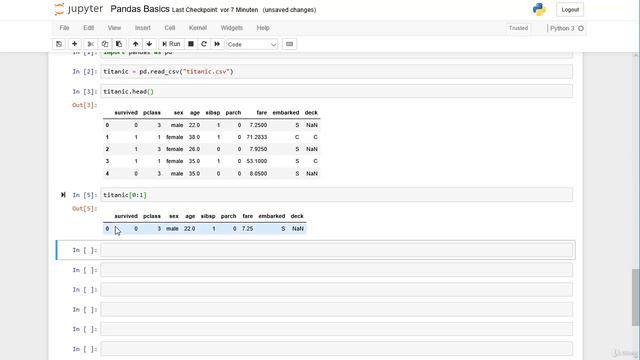The width and height of the screenshot is (640, 360).
Task: Open the Edit menu
Action: point(89,28)
